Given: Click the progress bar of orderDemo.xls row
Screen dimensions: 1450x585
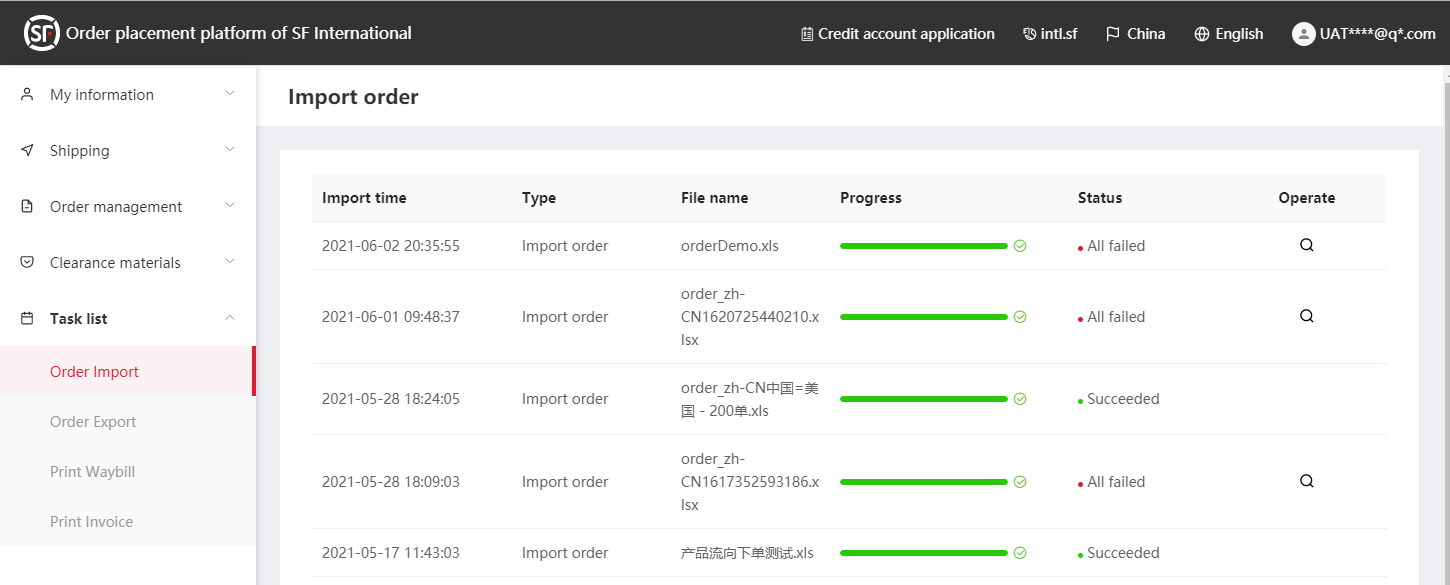Looking at the screenshot, I should tap(923, 246).
